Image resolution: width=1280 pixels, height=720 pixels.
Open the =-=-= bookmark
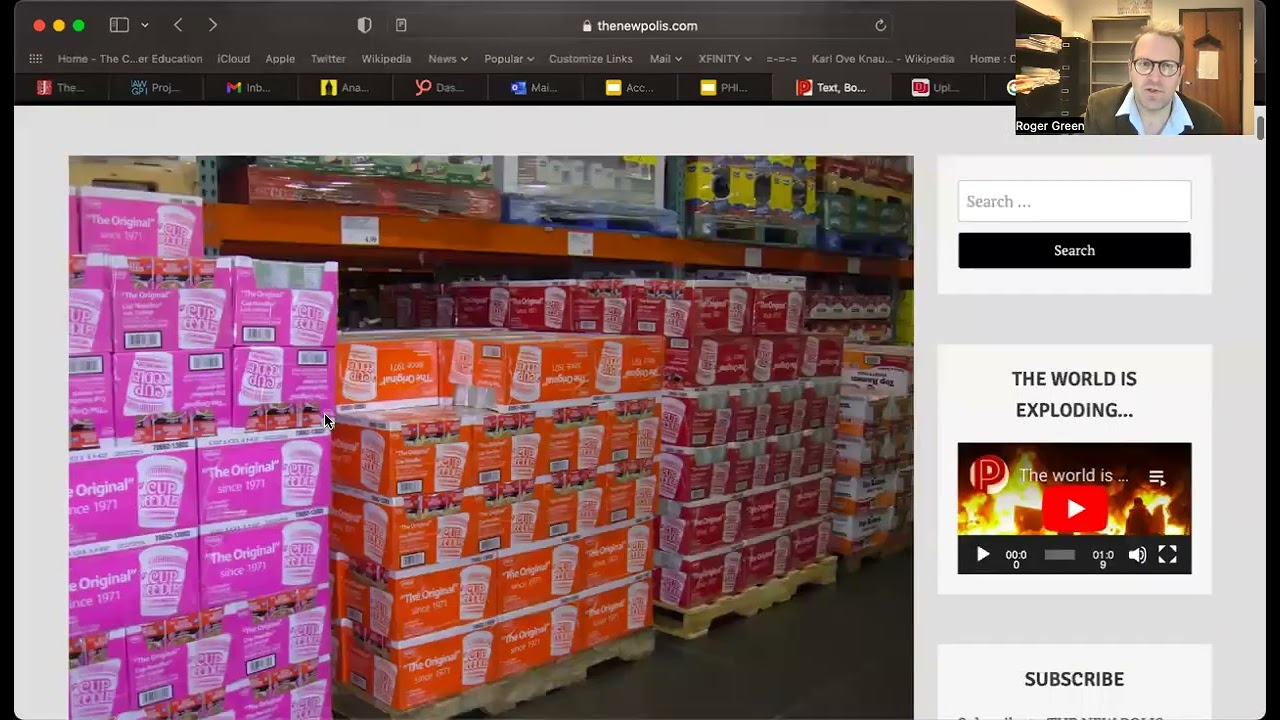(x=782, y=59)
